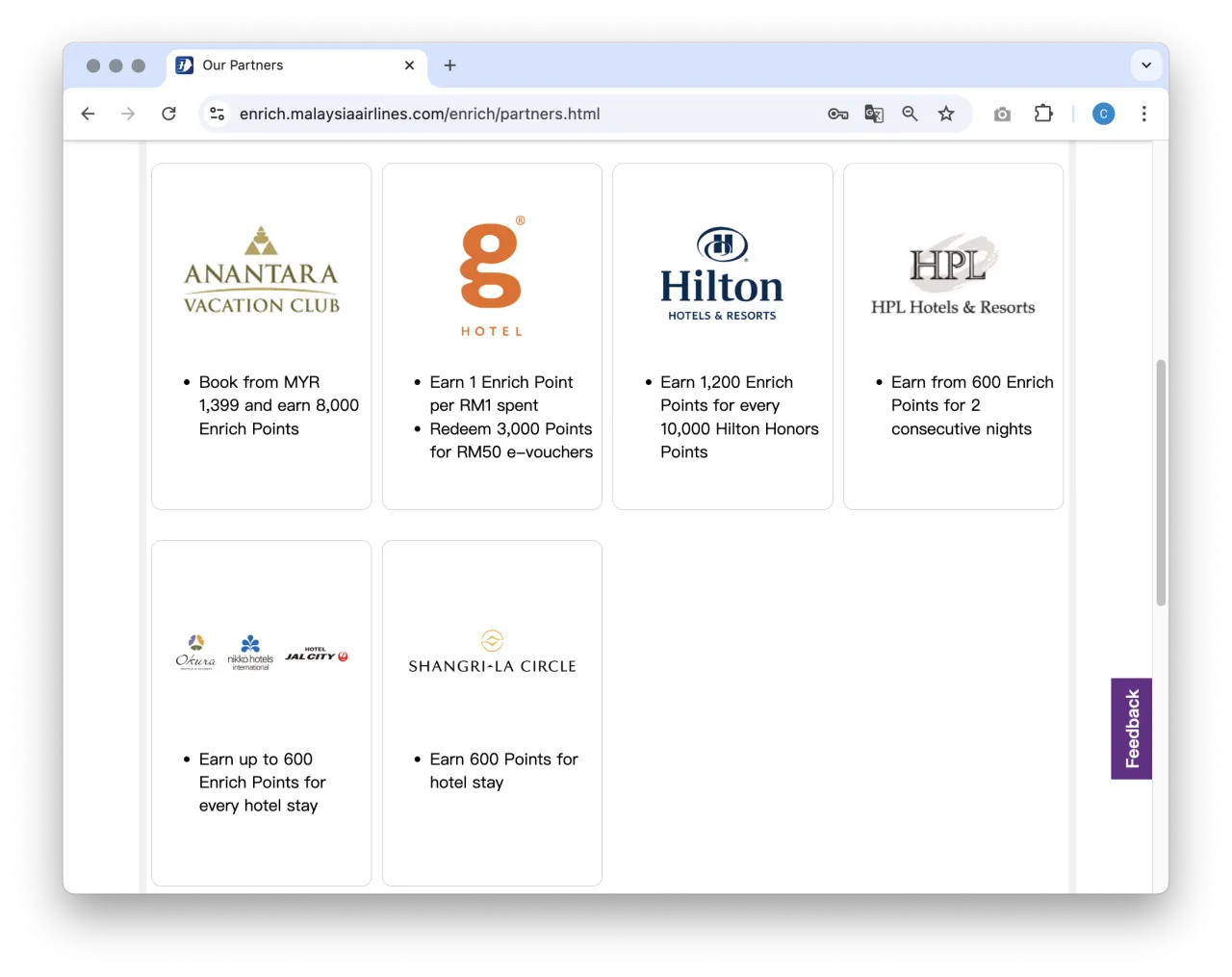Select the Our Partners tab
This screenshot has width=1232, height=977.
pos(289,65)
